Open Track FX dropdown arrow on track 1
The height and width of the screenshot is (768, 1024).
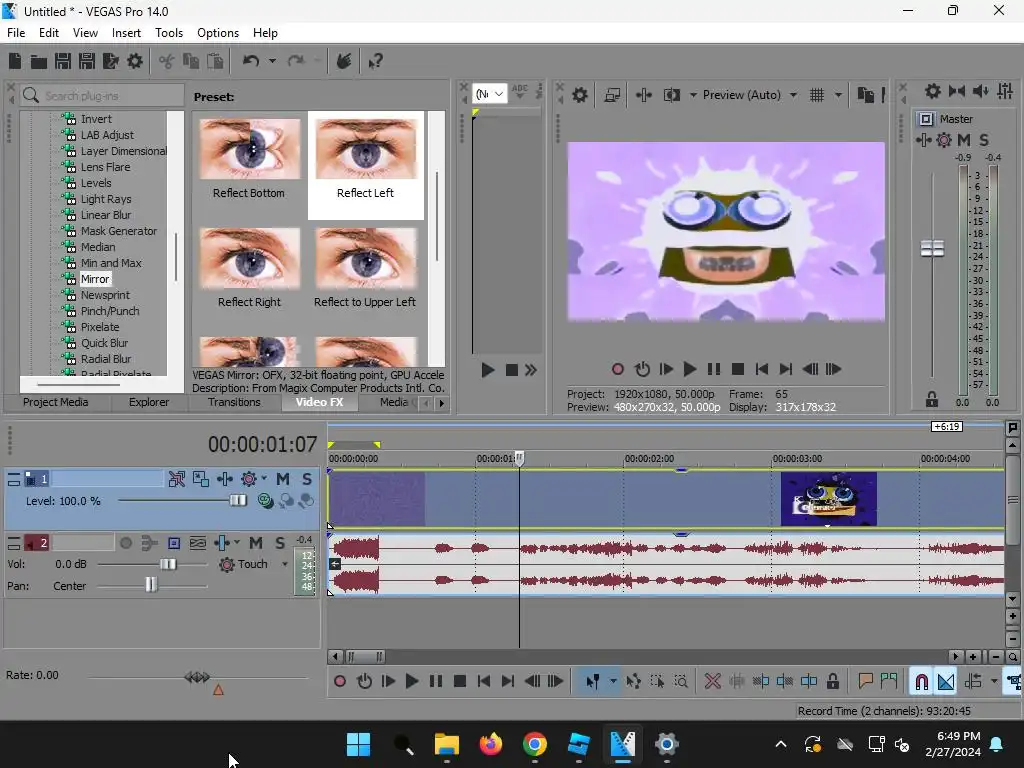click(264, 479)
